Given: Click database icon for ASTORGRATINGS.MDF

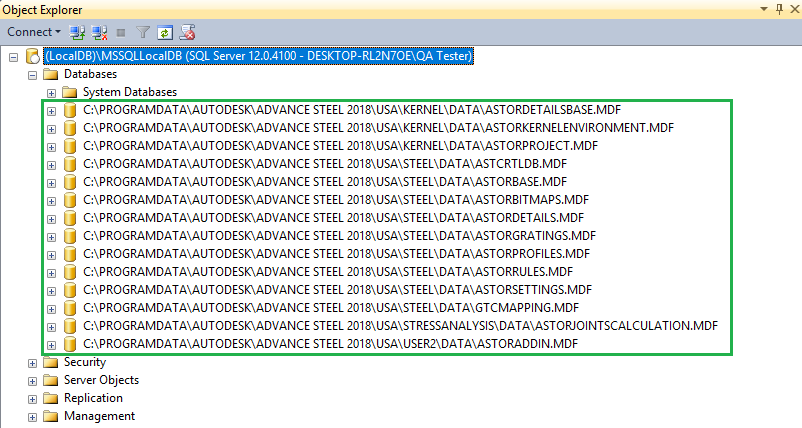Looking at the screenshot, I should point(70,236).
